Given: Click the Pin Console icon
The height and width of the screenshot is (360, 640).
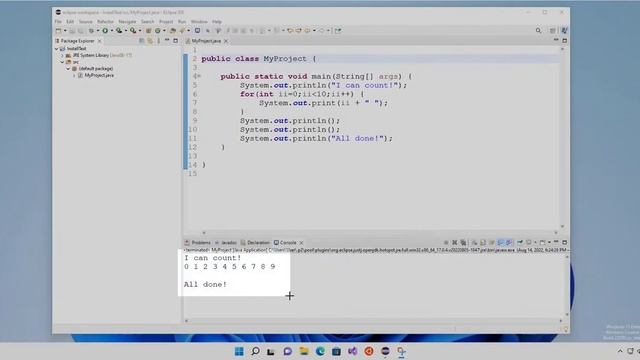Looking at the screenshot, I should pyautogui.click(x=520, y=242).
